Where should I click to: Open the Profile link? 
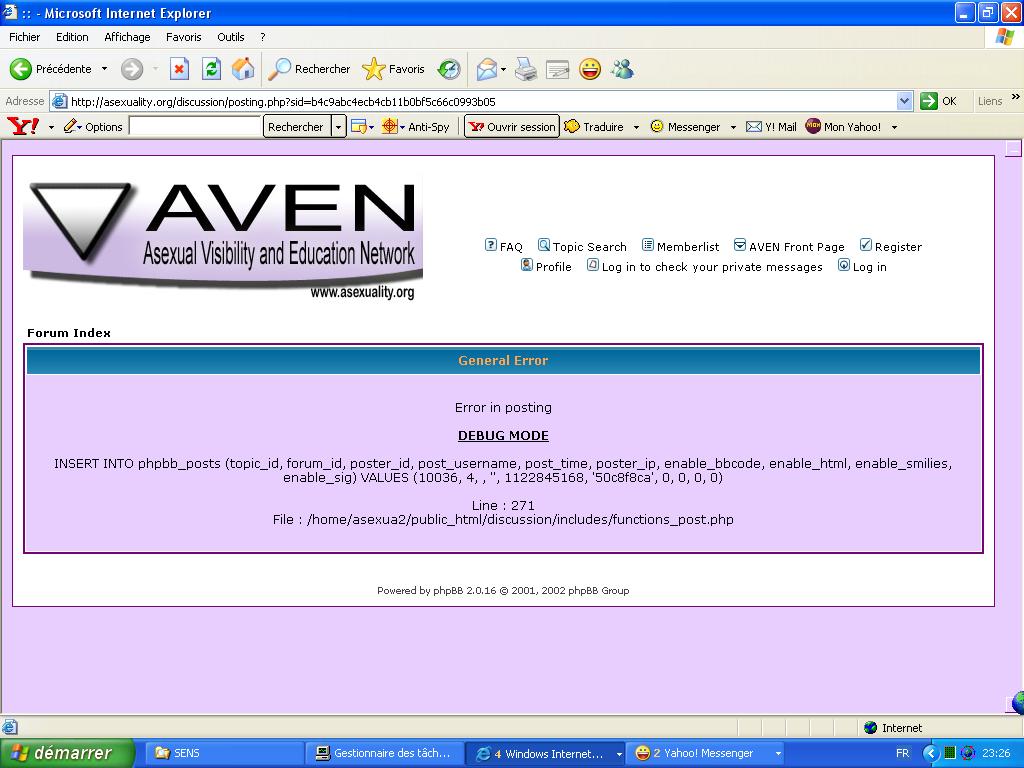[x=546, y=266]
